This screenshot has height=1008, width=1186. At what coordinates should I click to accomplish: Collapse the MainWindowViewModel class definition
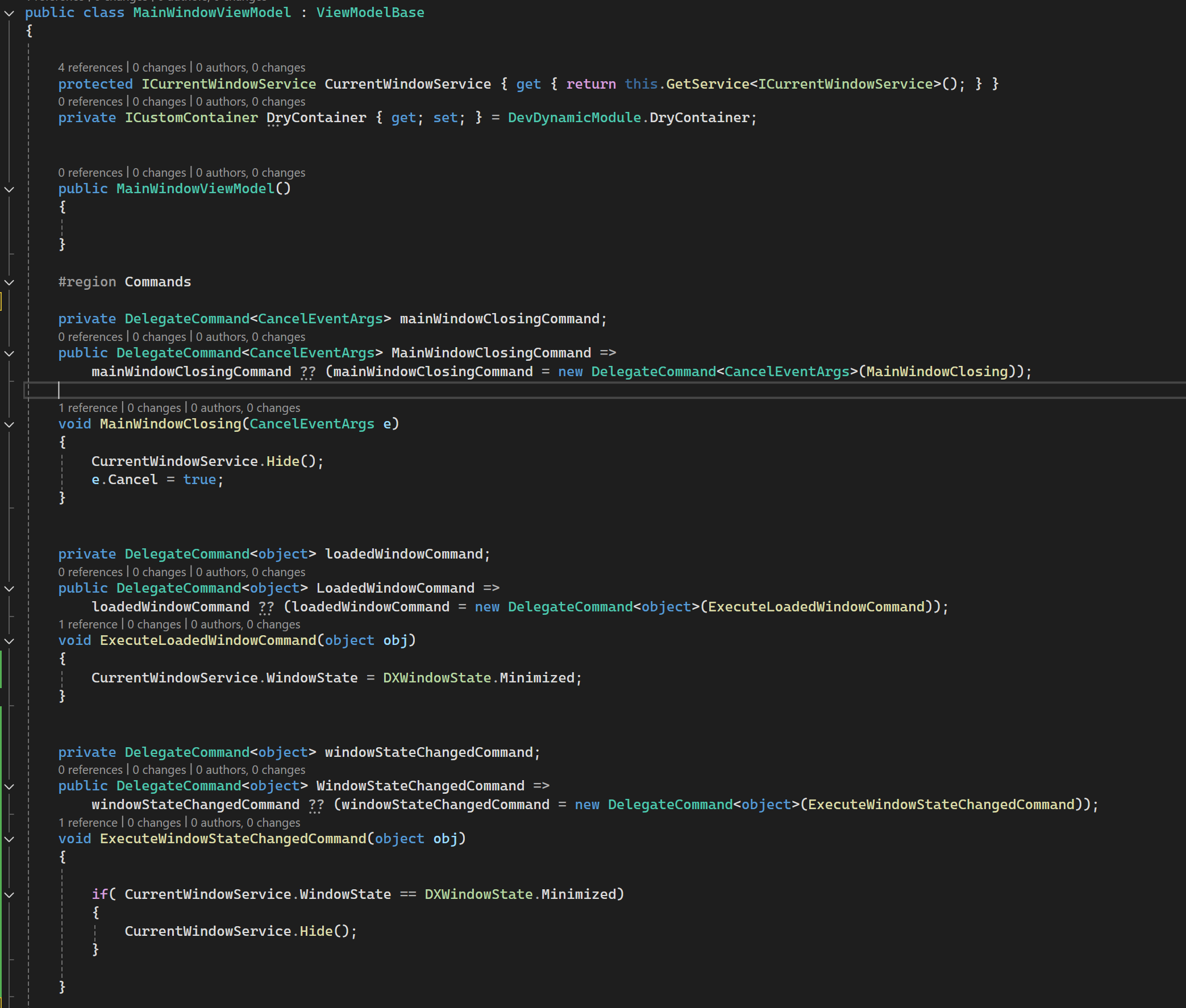9,13
